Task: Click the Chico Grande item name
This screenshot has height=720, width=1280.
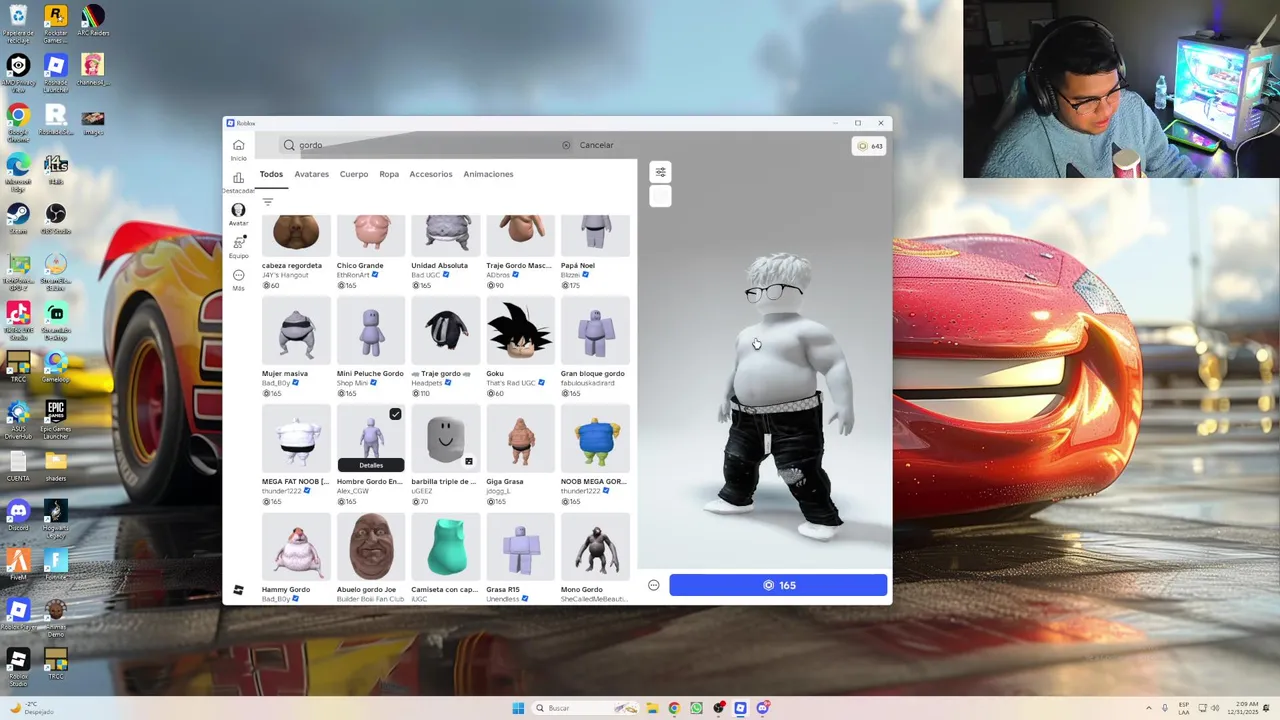Action: tap(360, 266)
